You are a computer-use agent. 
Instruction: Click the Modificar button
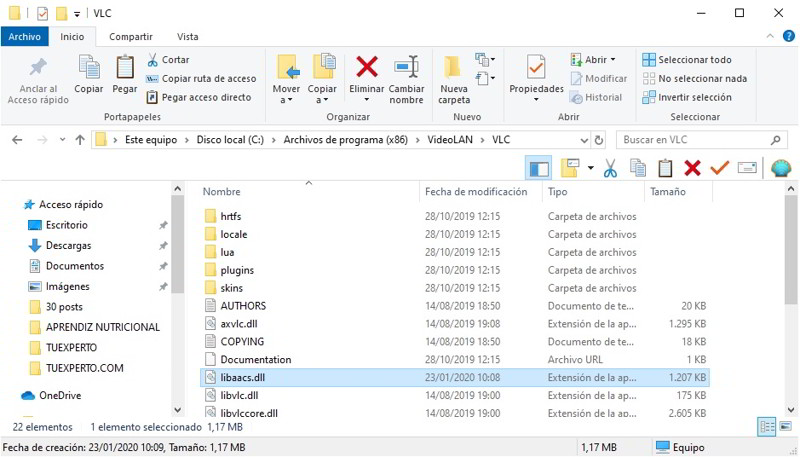[598, 79]
